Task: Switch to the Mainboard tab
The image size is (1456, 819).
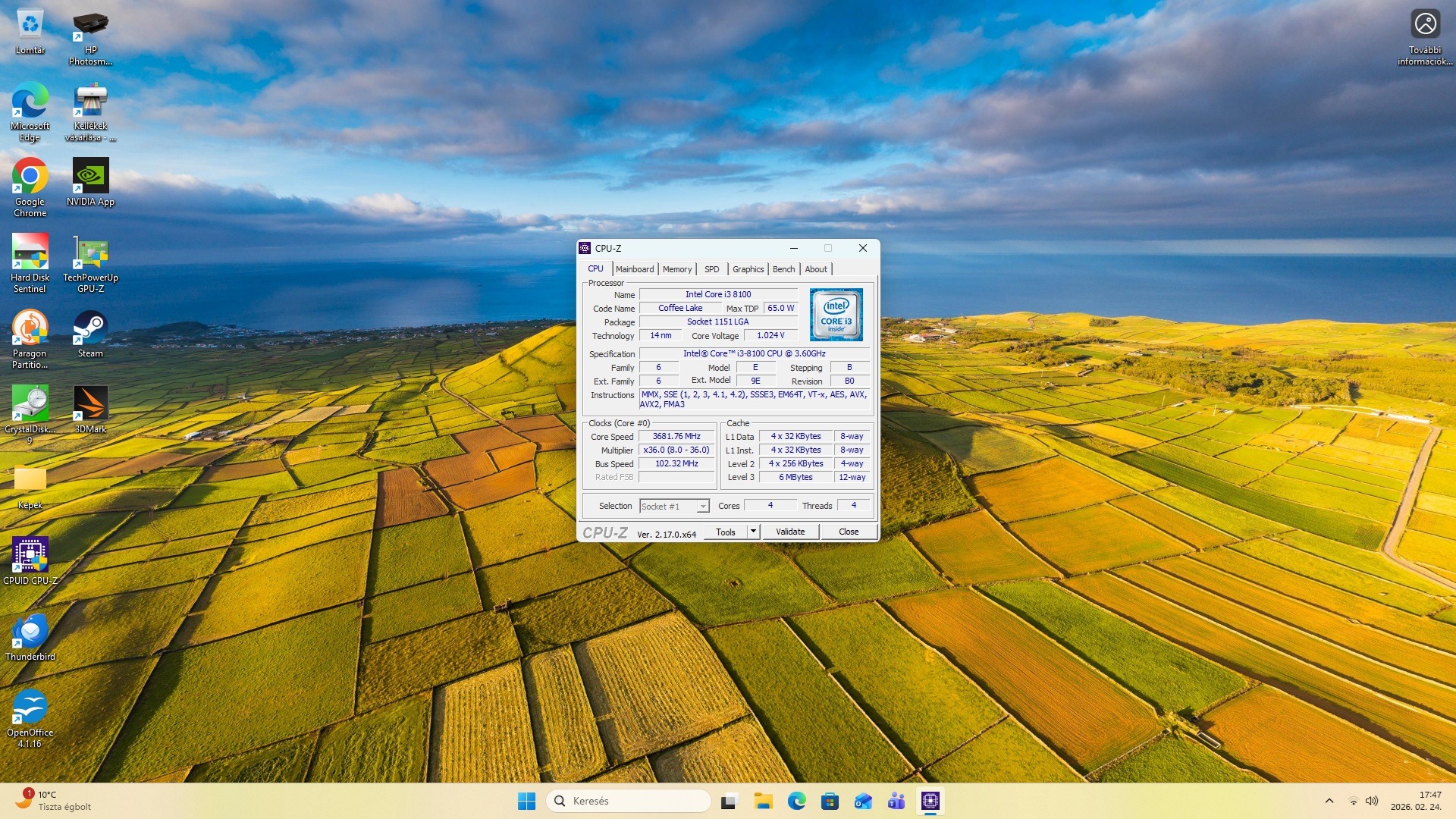Action: point(634,269)
